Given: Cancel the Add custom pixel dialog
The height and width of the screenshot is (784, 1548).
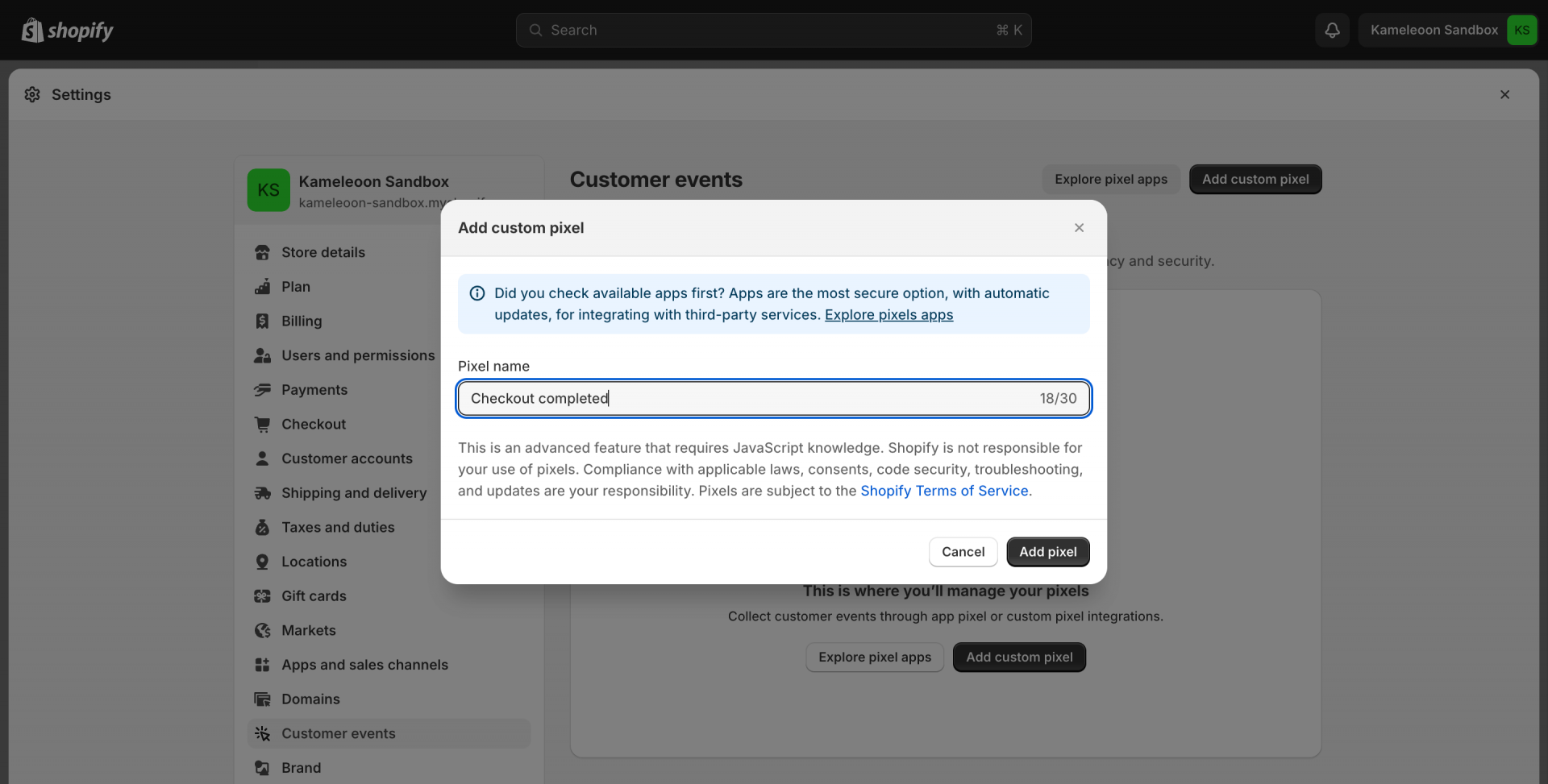Looking at the screenshot, I should pos(963,552).
